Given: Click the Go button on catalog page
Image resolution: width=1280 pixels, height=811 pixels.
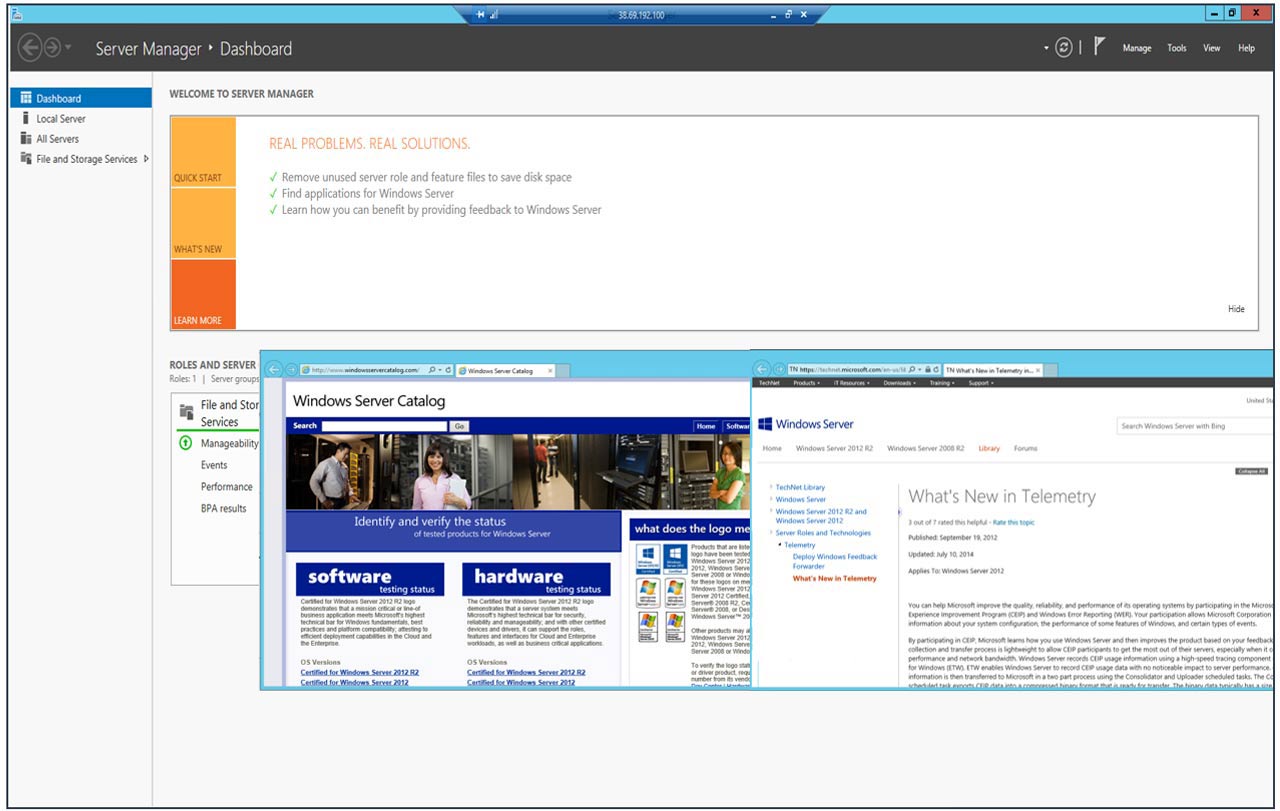Looking at the screenshot, I should (x=459, y=426).
